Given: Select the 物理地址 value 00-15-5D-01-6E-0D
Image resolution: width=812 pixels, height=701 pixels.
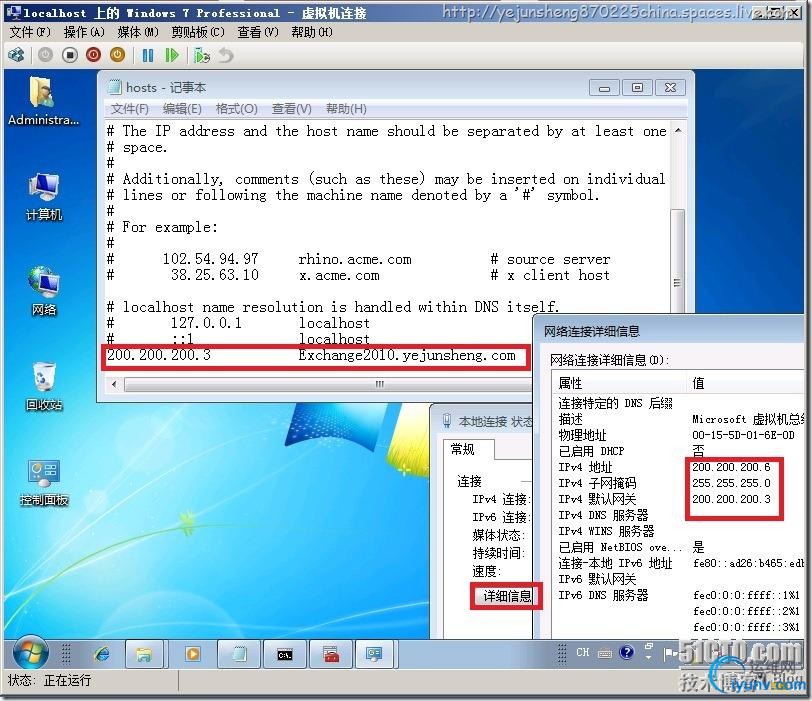Looking at the screenshot, I should pos(743,435).
